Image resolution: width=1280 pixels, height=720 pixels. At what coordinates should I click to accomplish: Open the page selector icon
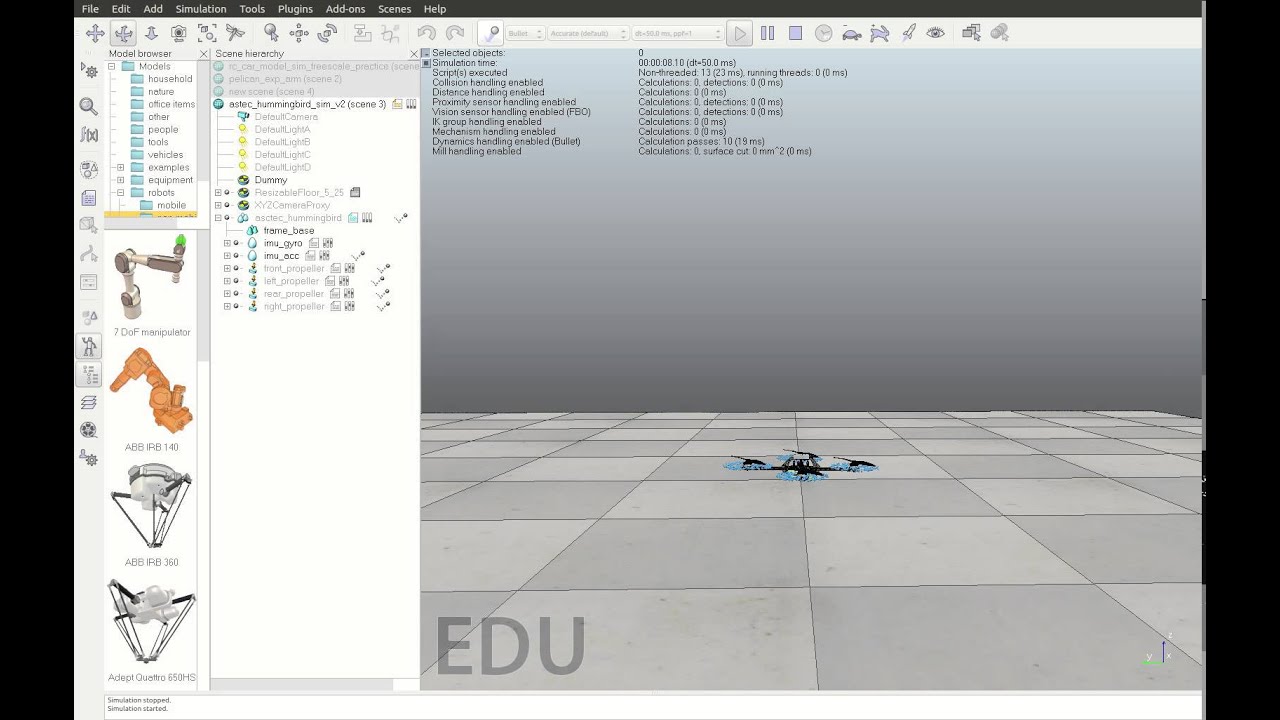tap(971, 33)
